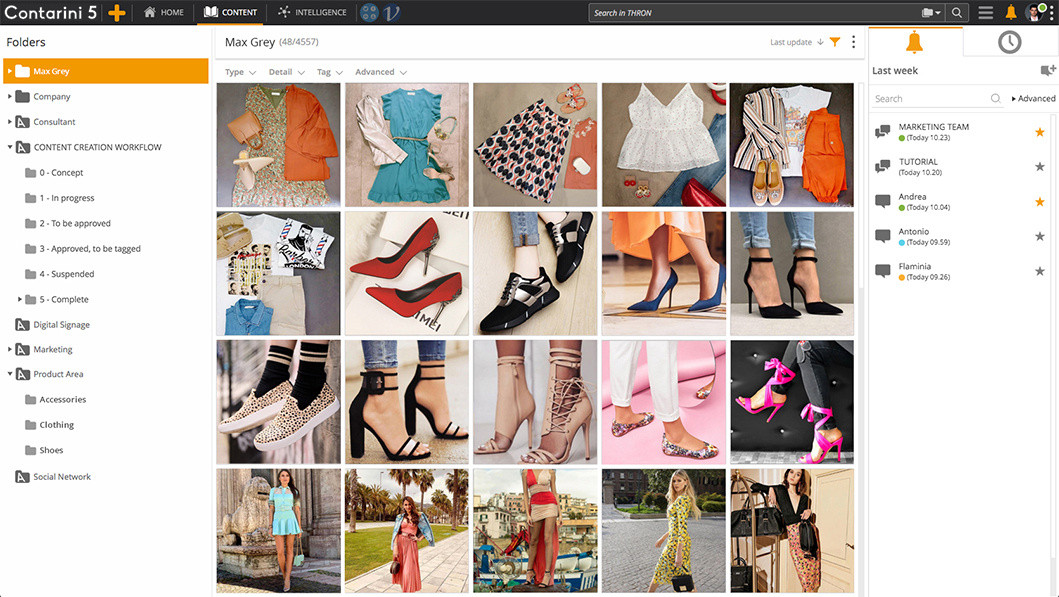Click the Consultant folder icon
The width and height of the screenshot is (1059, 597).
(22, 122)
